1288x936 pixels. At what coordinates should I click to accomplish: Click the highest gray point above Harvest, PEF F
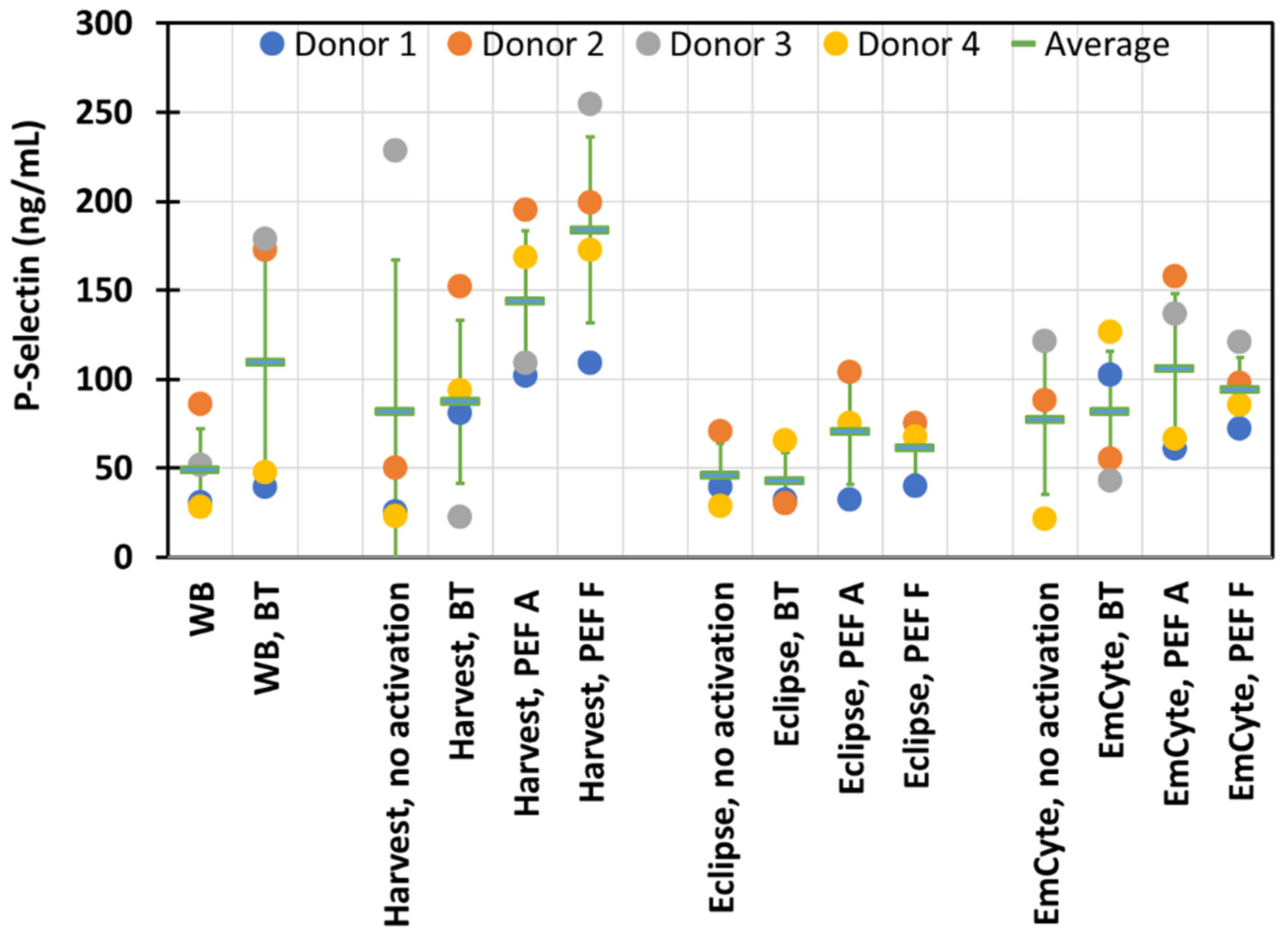[x=589, y=104]
